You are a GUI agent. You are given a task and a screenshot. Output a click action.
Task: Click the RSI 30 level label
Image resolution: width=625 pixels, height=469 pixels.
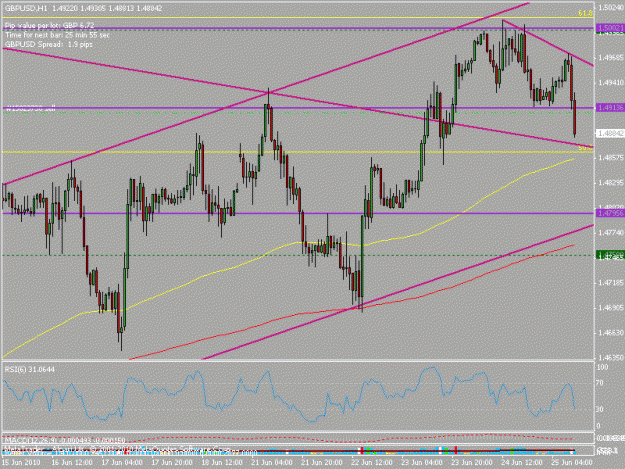tap(601, 409)
